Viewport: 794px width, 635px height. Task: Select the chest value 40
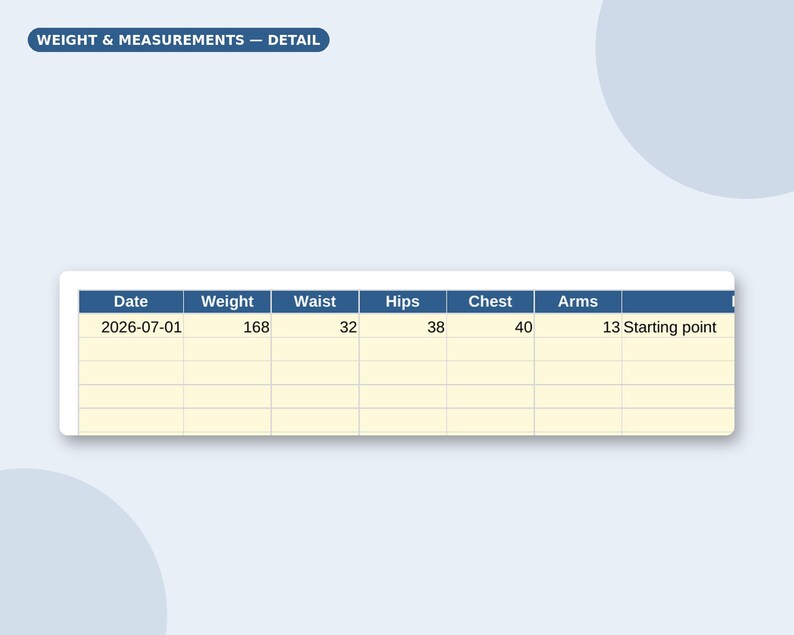point(490,326)
